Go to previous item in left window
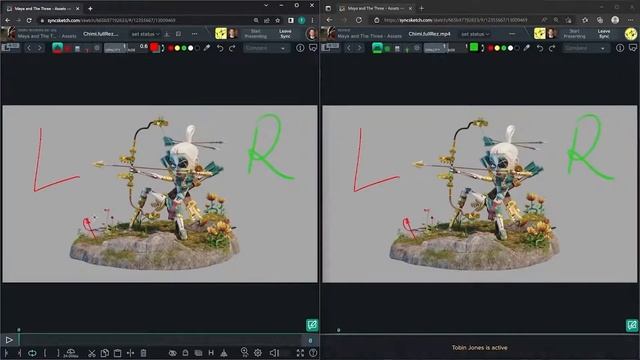The width and height of the screenshot is (640, 360). [29, 48]
